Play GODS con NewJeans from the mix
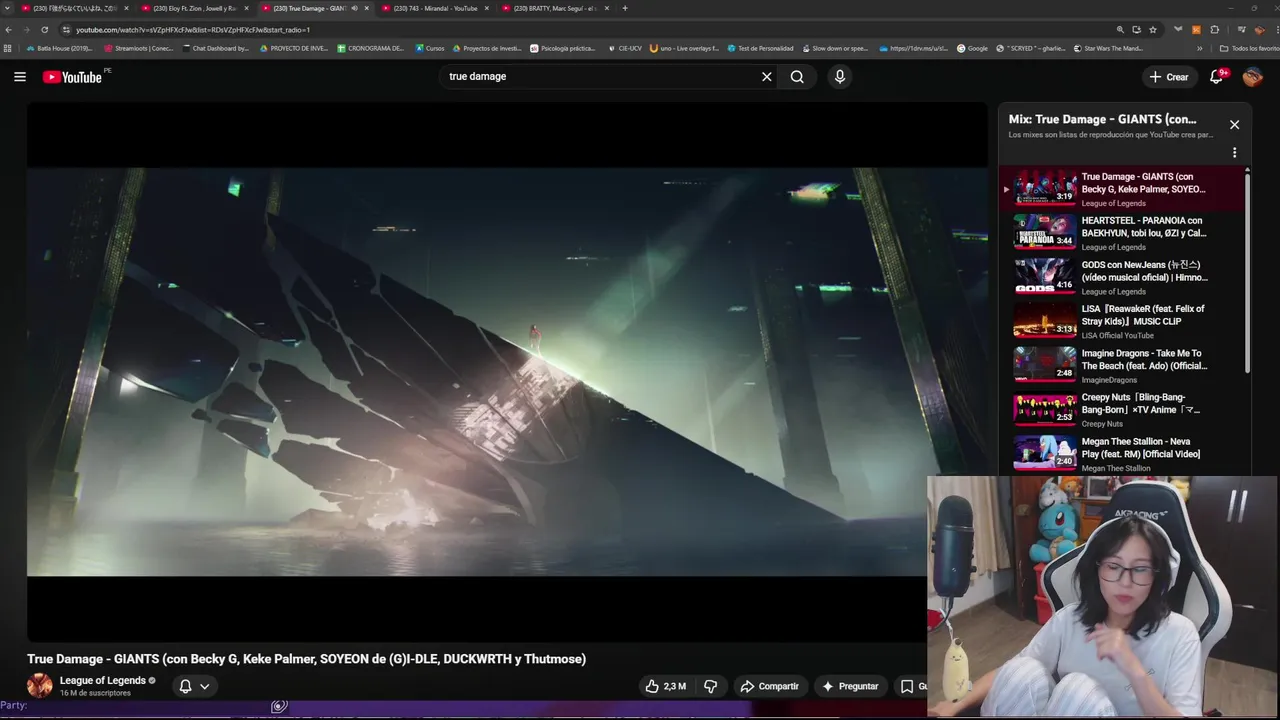The width and height of the screenshot is (1280, 720). pyautogui.click(x=1124, y=277)
